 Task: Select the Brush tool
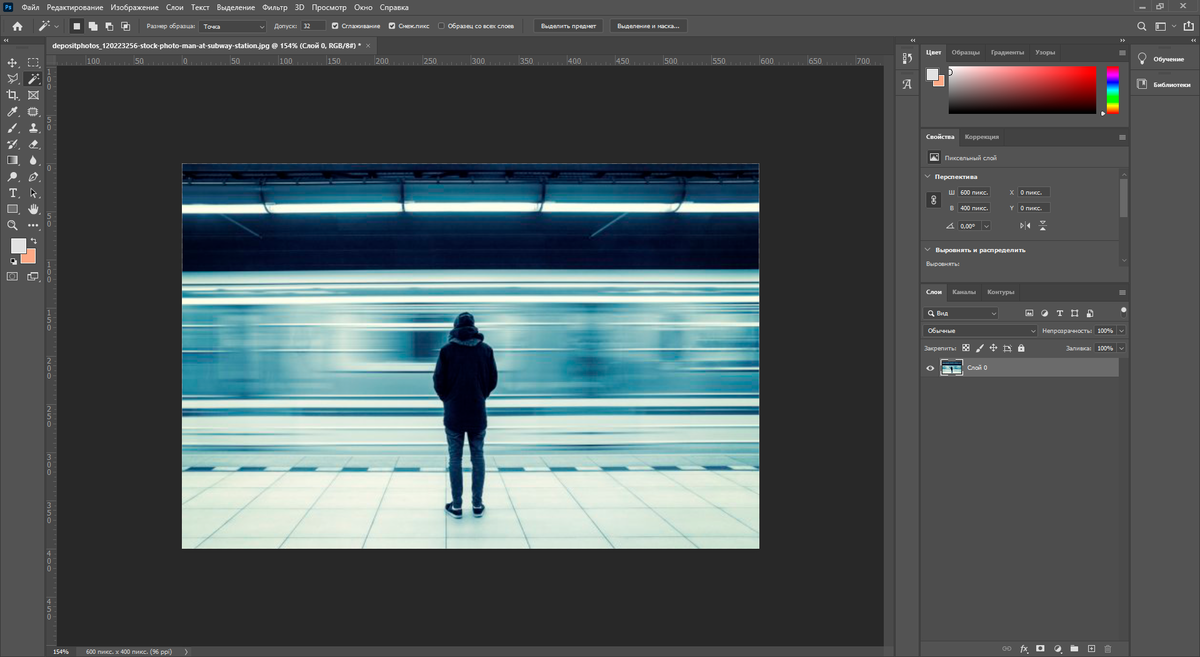pyautogui.click(x=13, y=128)
